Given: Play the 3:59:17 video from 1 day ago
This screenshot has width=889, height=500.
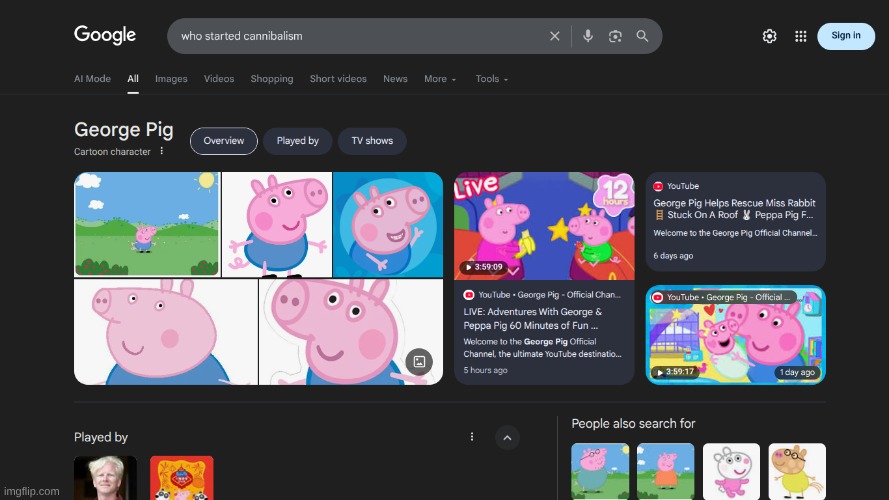Looking at the screenshot, I should click(x=735, y=334).
